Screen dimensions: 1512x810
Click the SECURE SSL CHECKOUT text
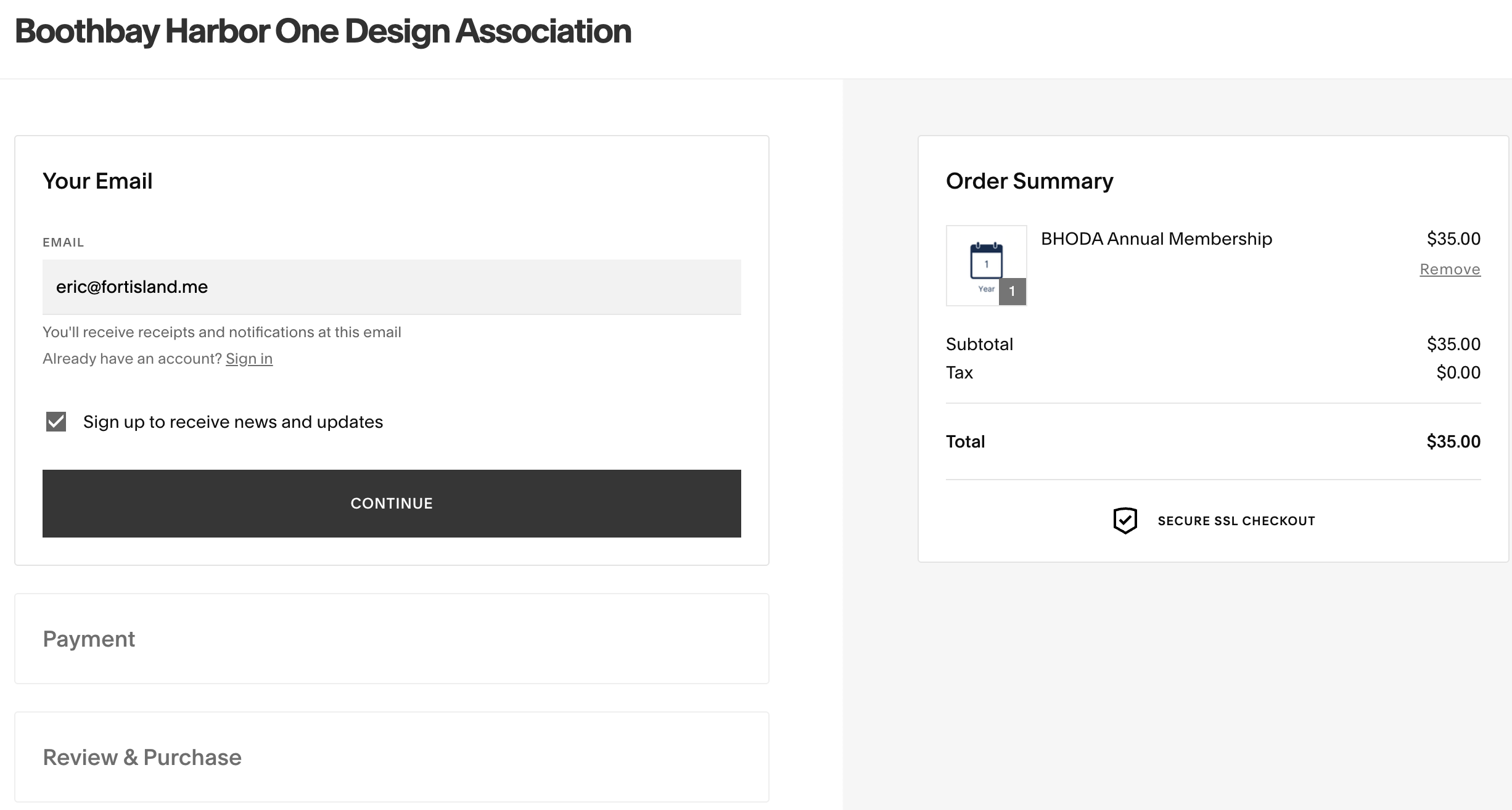(x=1236, y=521)
